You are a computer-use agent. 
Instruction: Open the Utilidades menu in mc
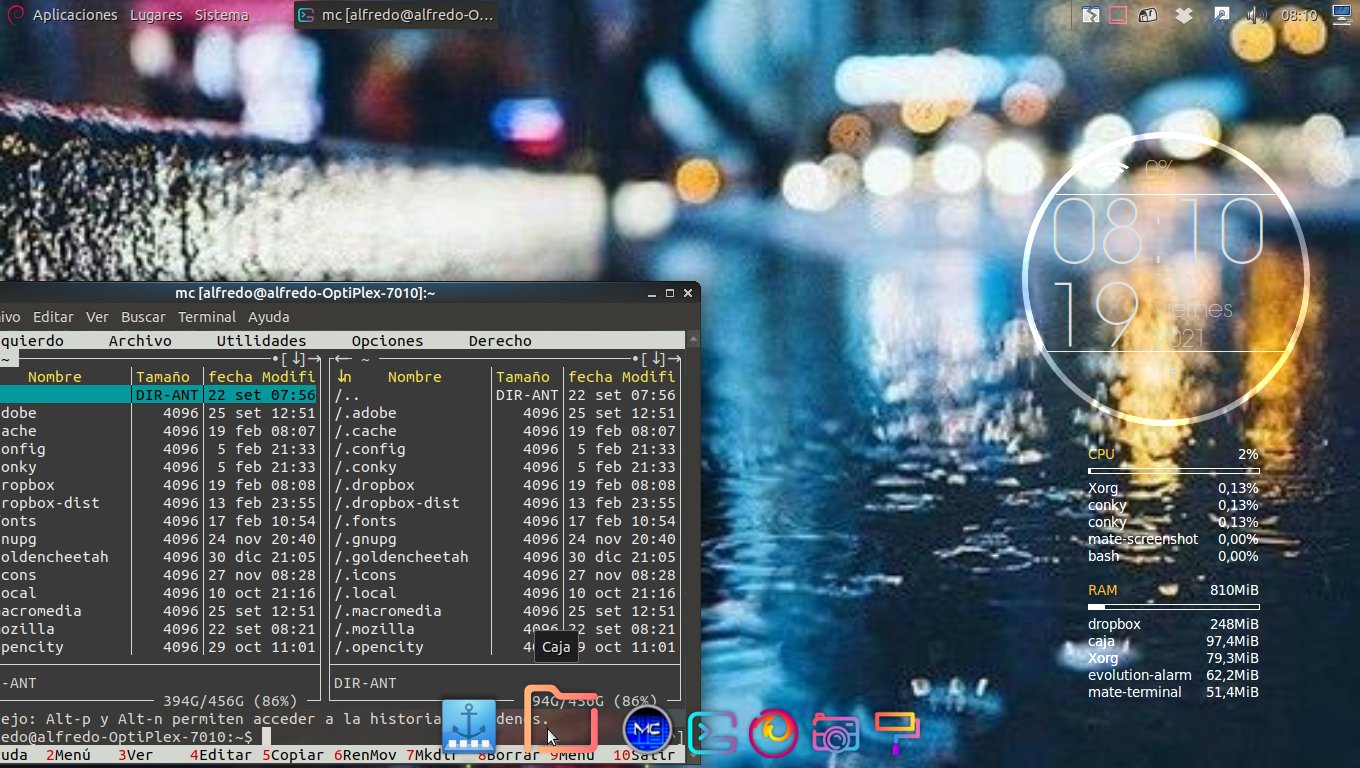click(261, 341)
